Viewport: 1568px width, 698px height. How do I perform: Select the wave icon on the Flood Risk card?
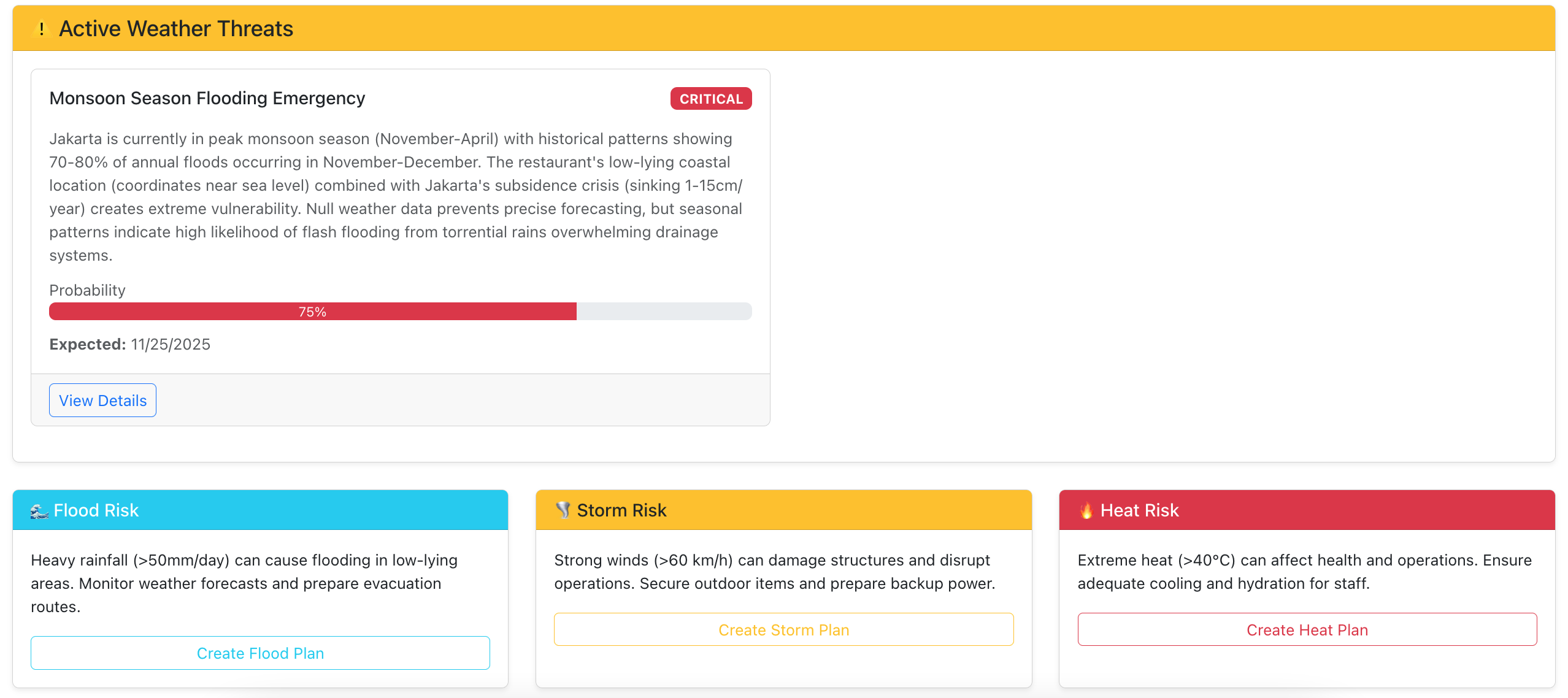39,510
